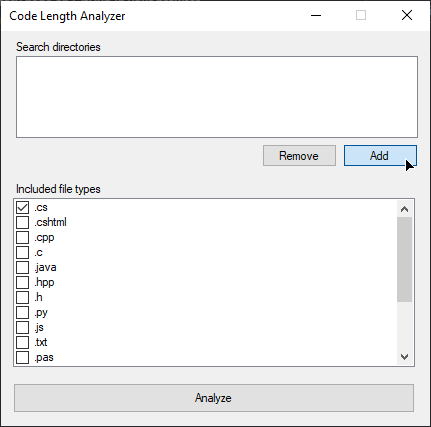Tick the .cpp checkbox
This screenshot has width=431, height=427.
click(x=22, y=237)
